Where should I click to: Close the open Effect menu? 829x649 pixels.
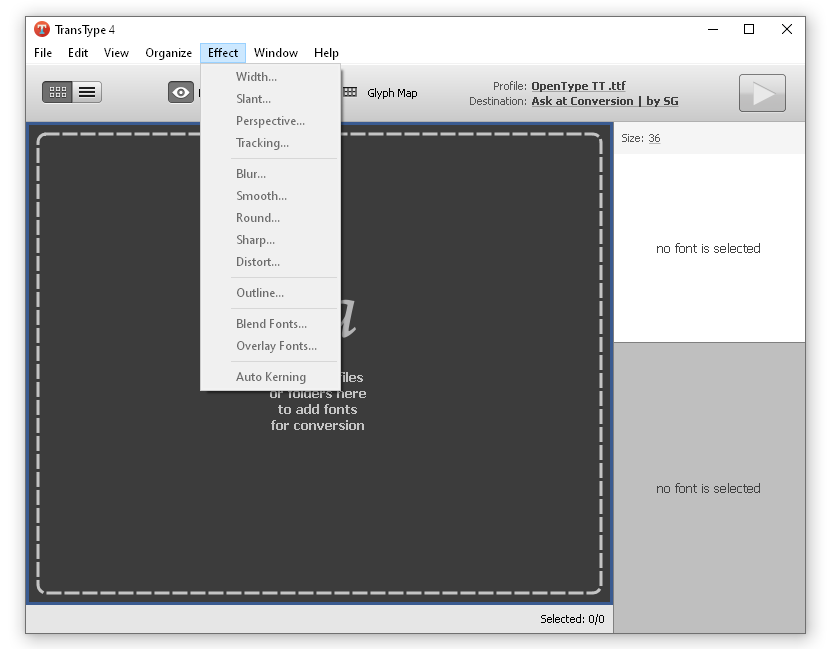(223, 53)
